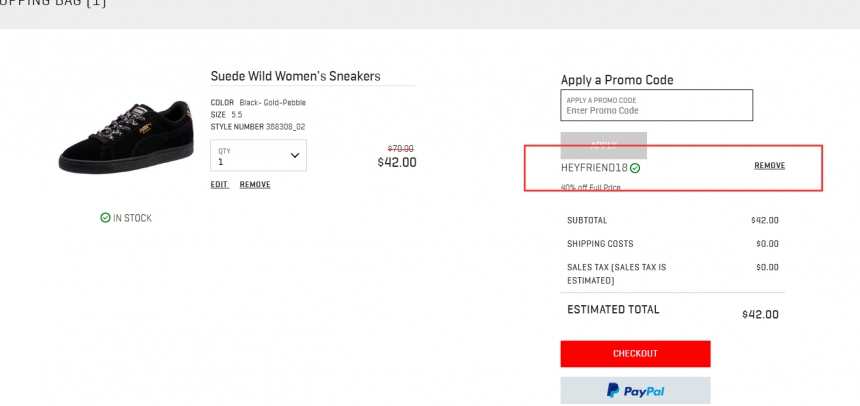
Task: Click the gray APPLY button
Action: (603, 145)
